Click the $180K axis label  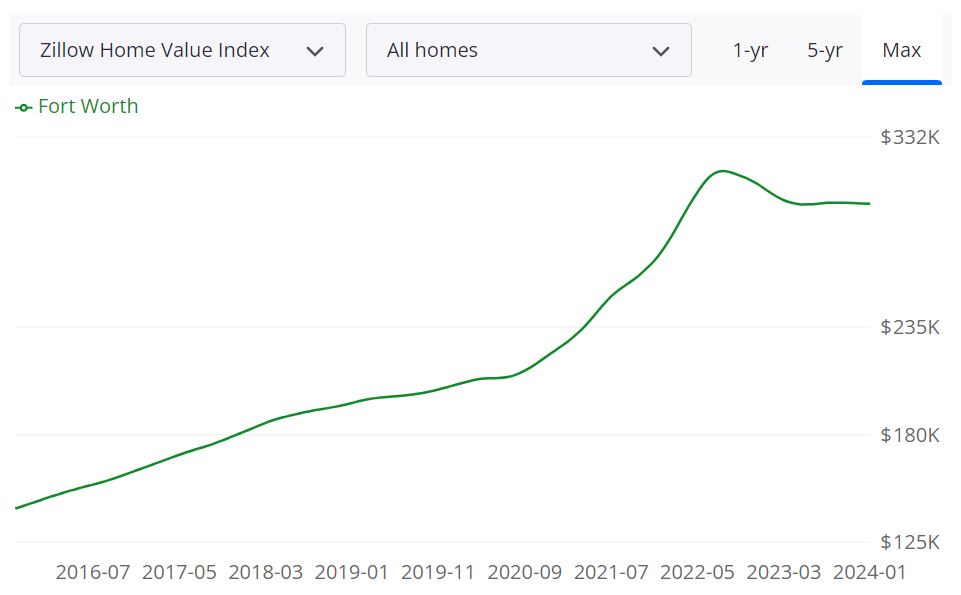(x=910, y=435)
